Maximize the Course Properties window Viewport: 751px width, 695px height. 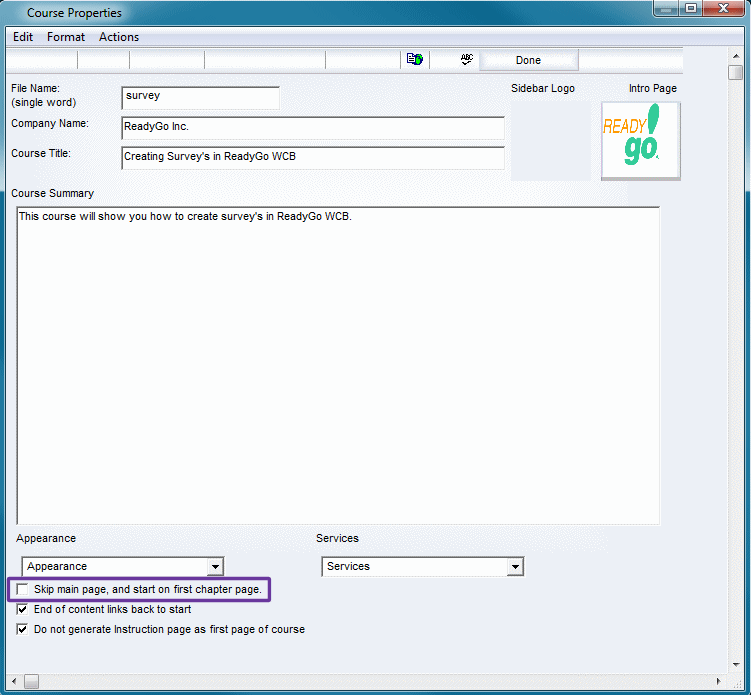pos(691,8)
